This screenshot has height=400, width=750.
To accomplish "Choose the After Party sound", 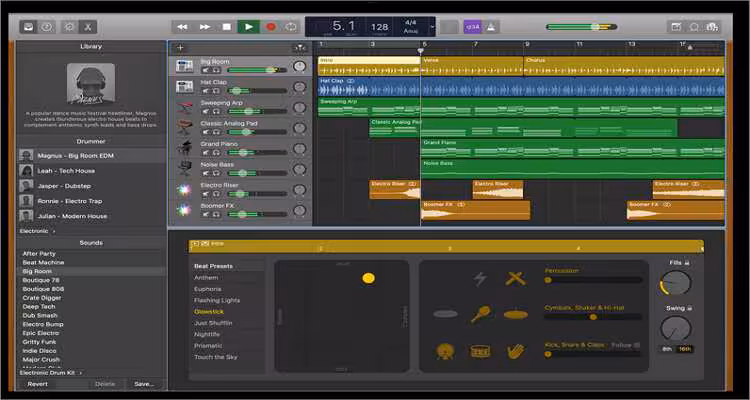I will coord(39,254).
